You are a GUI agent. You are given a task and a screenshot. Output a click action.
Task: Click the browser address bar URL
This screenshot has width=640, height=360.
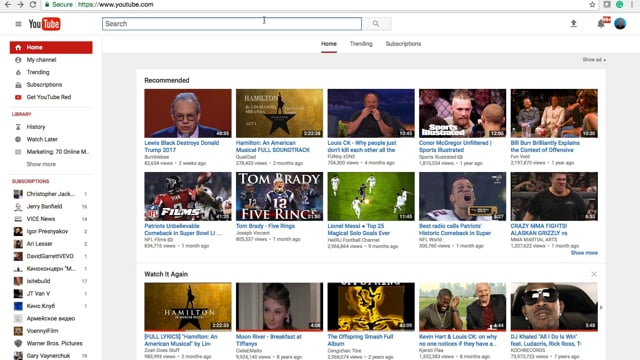(x=116, y=4)
